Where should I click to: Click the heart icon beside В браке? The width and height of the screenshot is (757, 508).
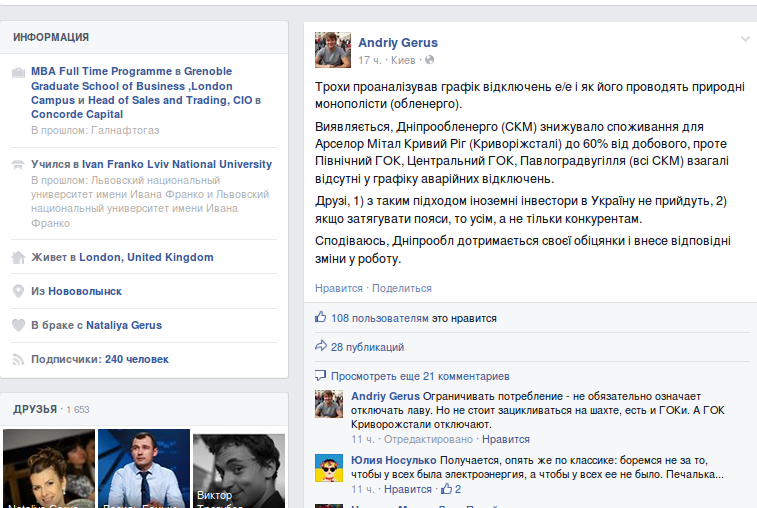(18, 325)
